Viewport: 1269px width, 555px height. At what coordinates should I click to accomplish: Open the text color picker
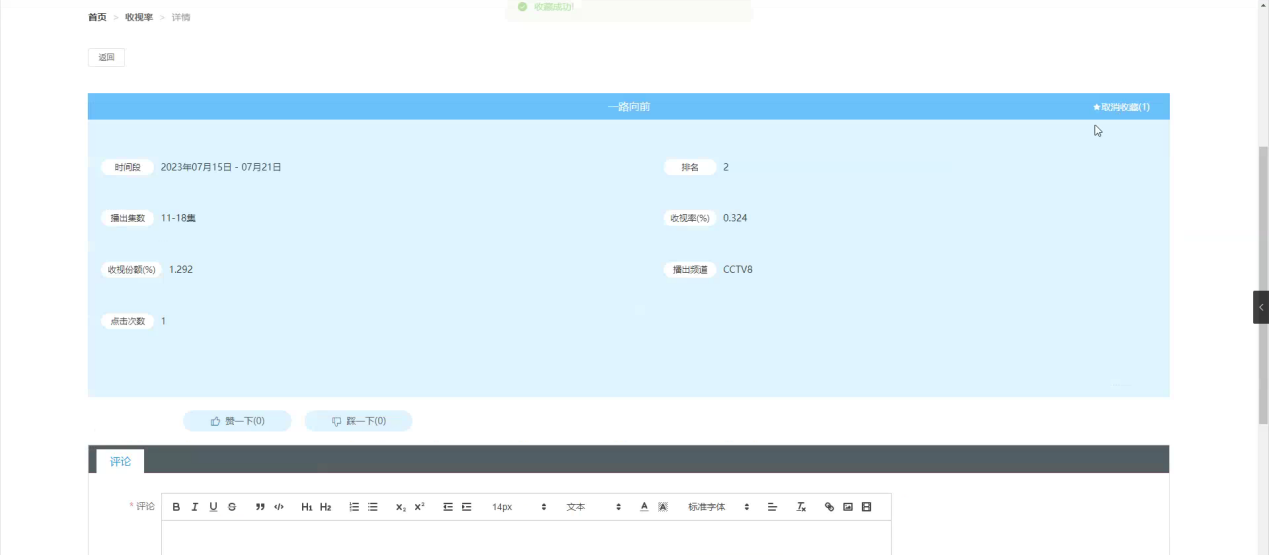(644, 507)
